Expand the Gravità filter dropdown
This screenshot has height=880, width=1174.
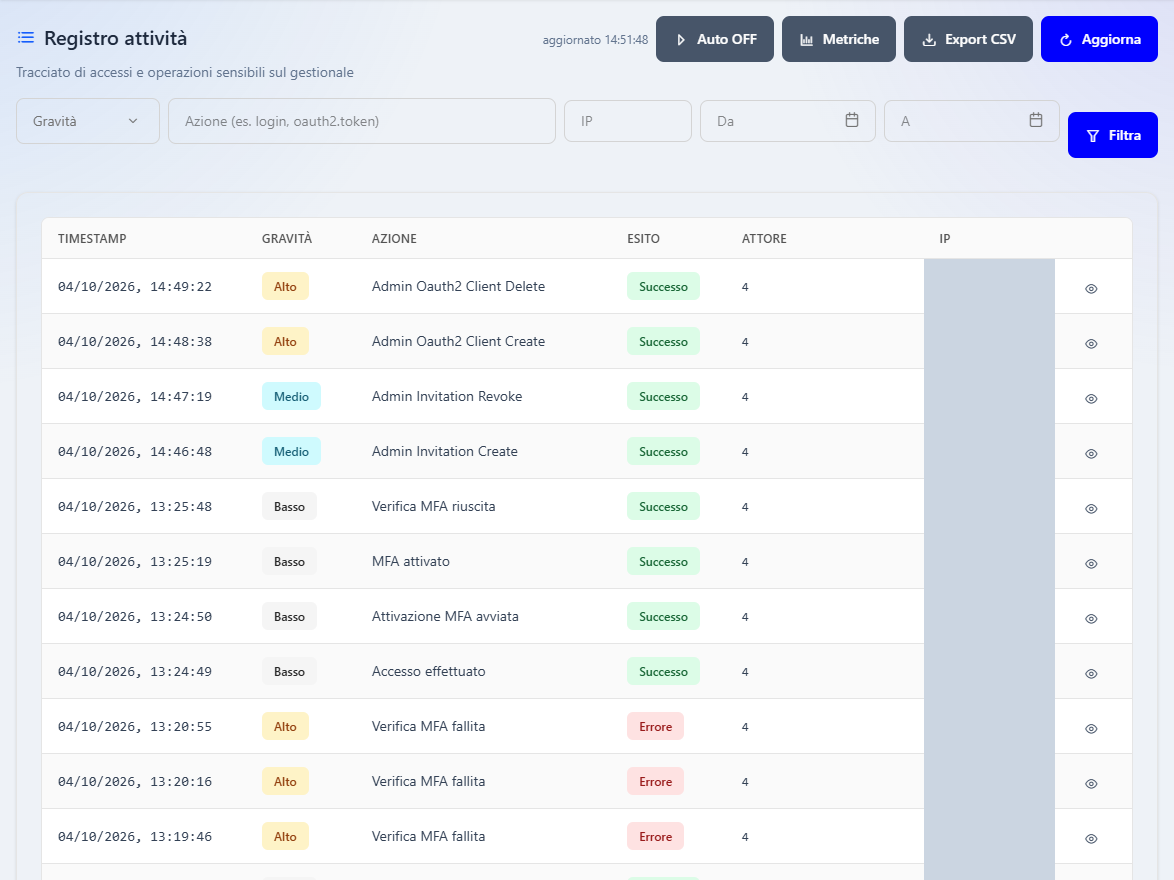pyautogui.click(x=88, y=121)
